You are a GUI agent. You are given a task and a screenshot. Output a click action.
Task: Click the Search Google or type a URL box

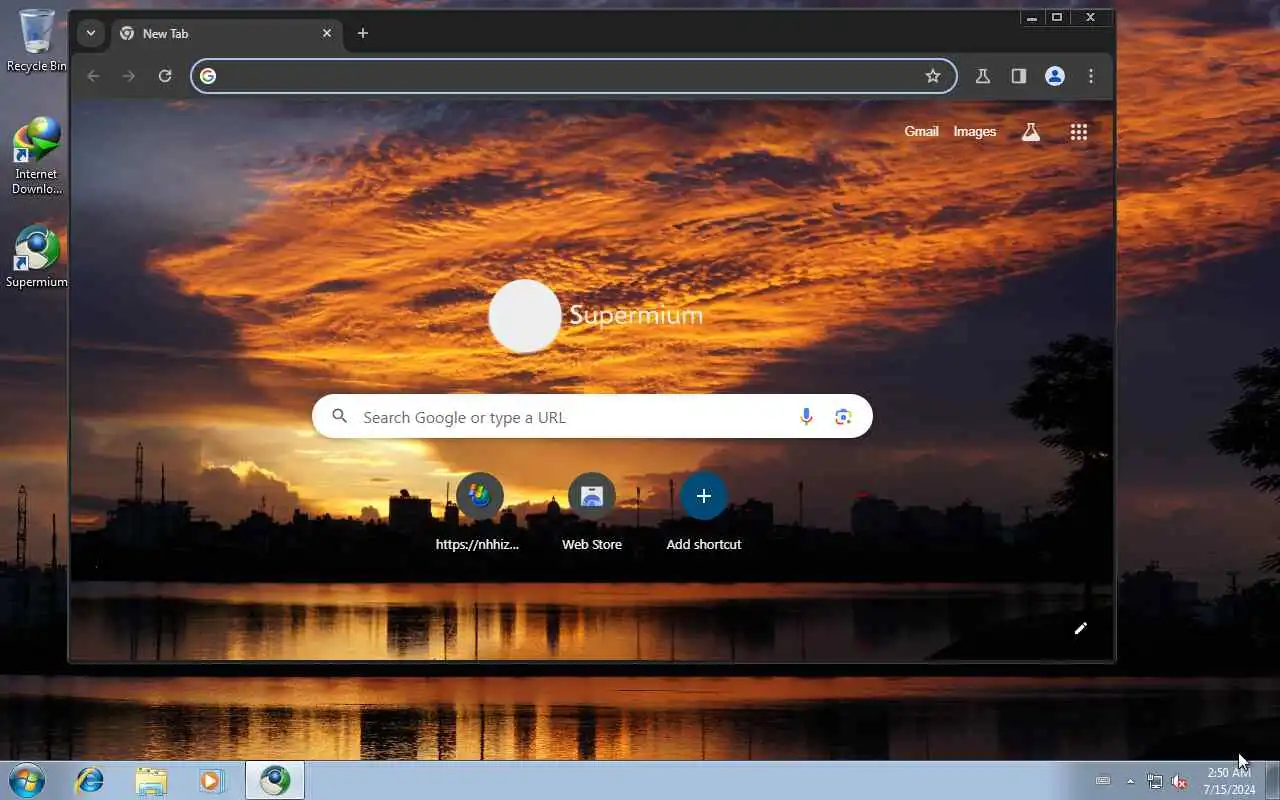click(592, 417)
